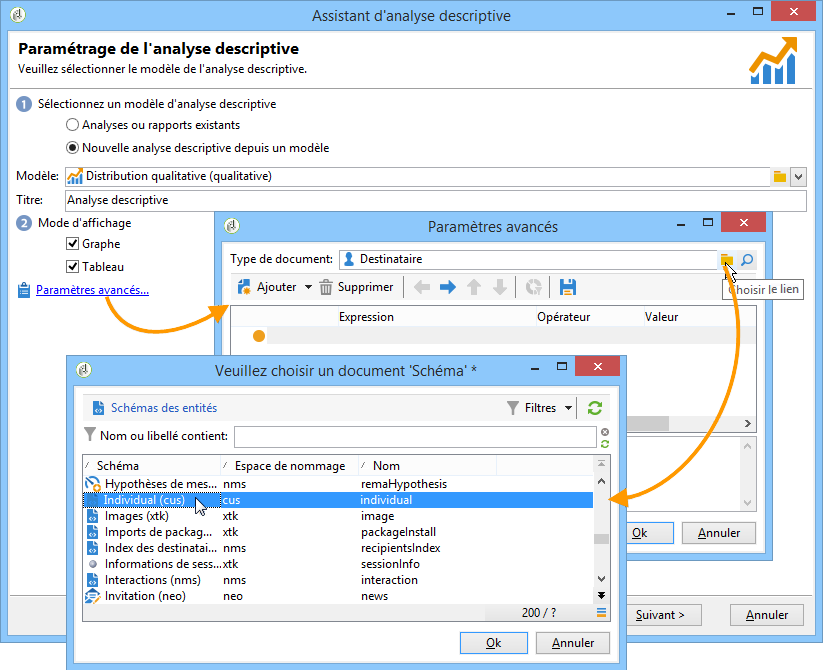Close the Schéma chooser dialog

coord(598,366)
